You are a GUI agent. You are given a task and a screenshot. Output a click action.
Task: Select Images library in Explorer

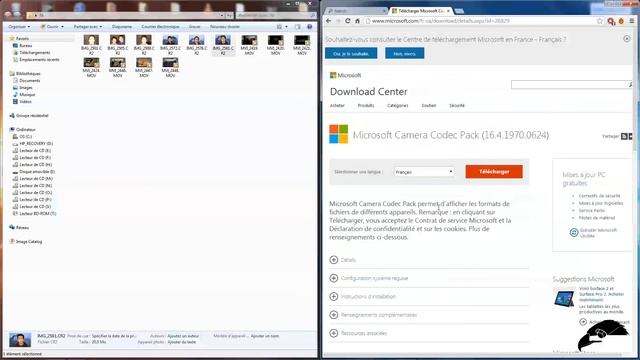pos(26,88)
